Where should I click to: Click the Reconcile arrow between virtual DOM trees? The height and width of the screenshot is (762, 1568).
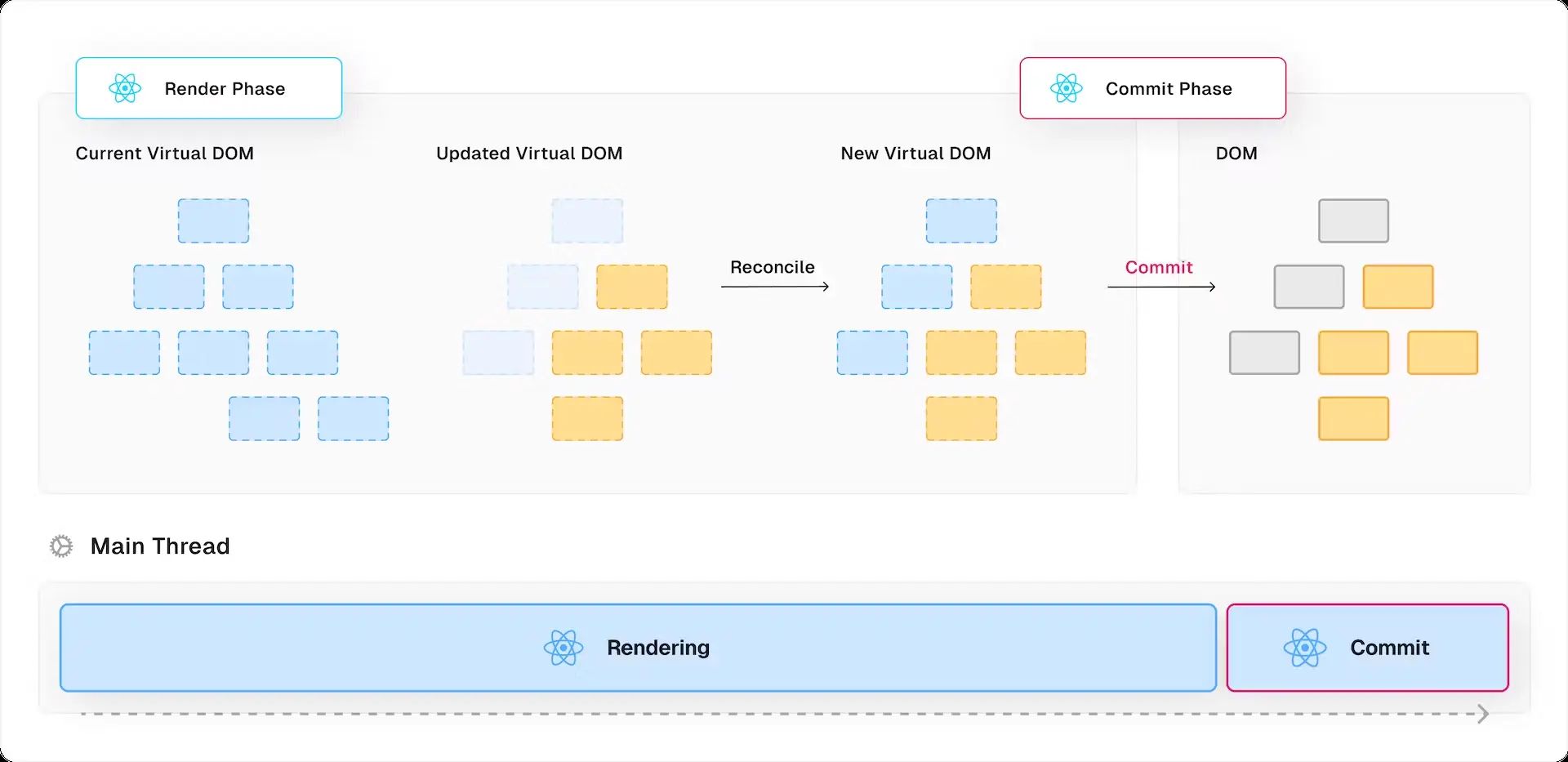click(x=773, y=286)
